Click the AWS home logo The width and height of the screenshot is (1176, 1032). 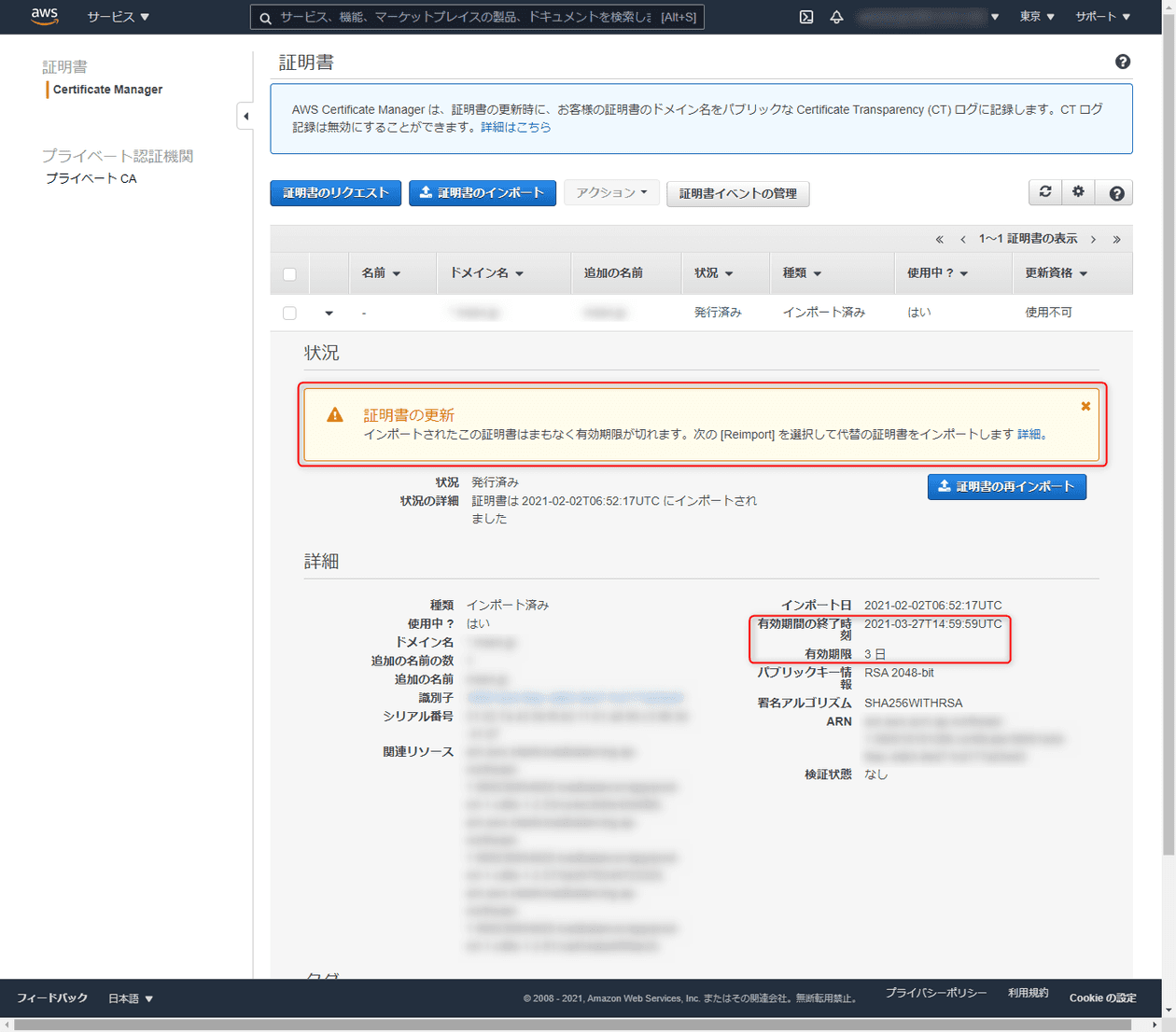click(45, 16)
